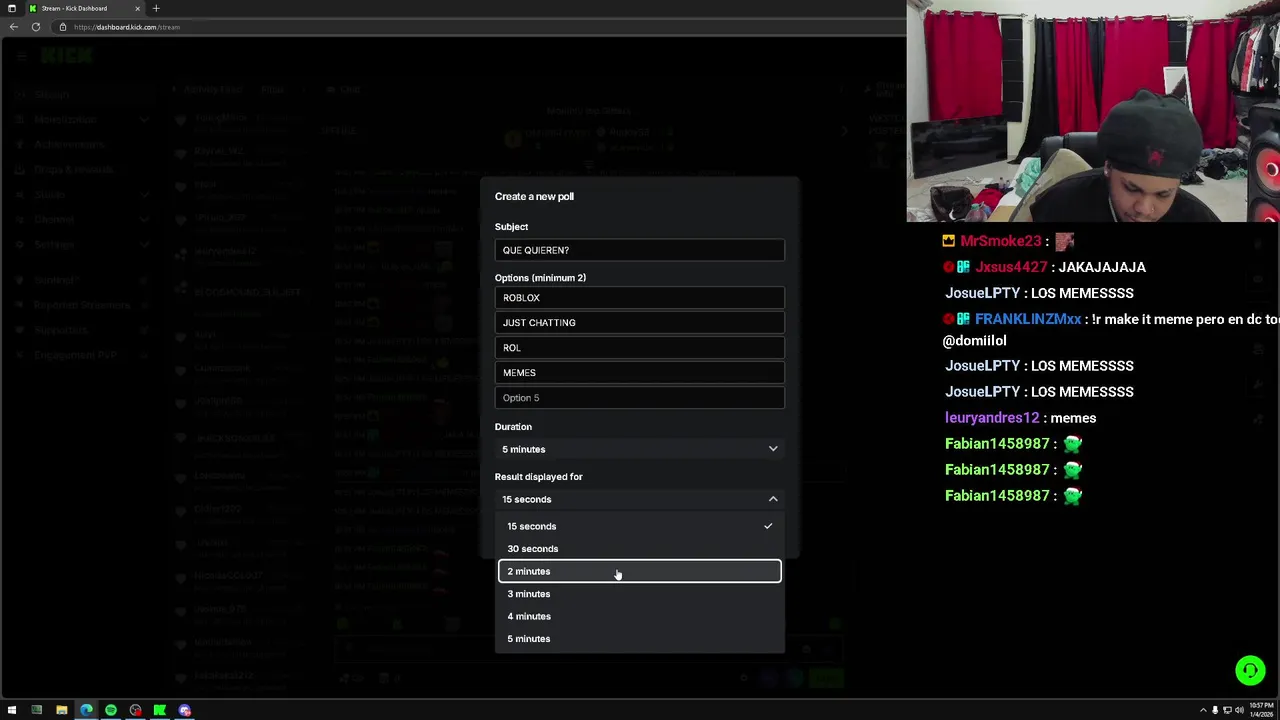This screenshot has height=720, width=1280.
Task: Reload the Kick dashboard page
Action: click(x=36, y=27)
